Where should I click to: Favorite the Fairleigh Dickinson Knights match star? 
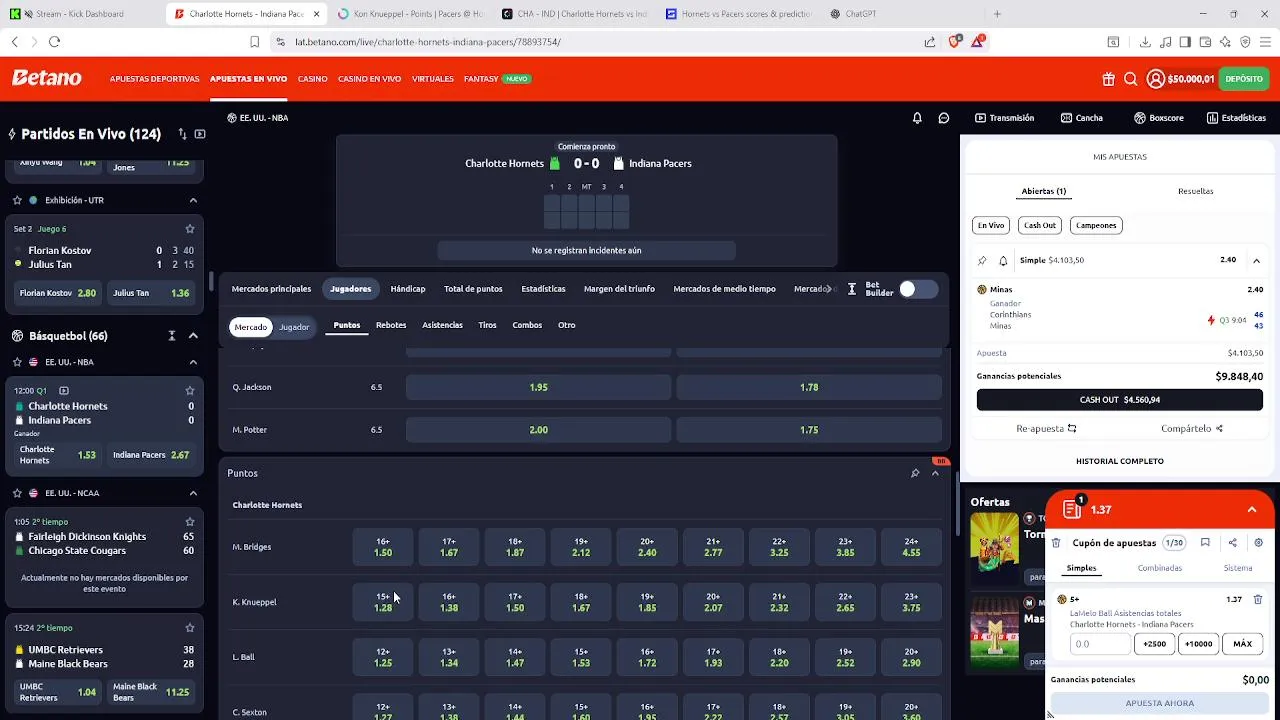click(190, 521)
